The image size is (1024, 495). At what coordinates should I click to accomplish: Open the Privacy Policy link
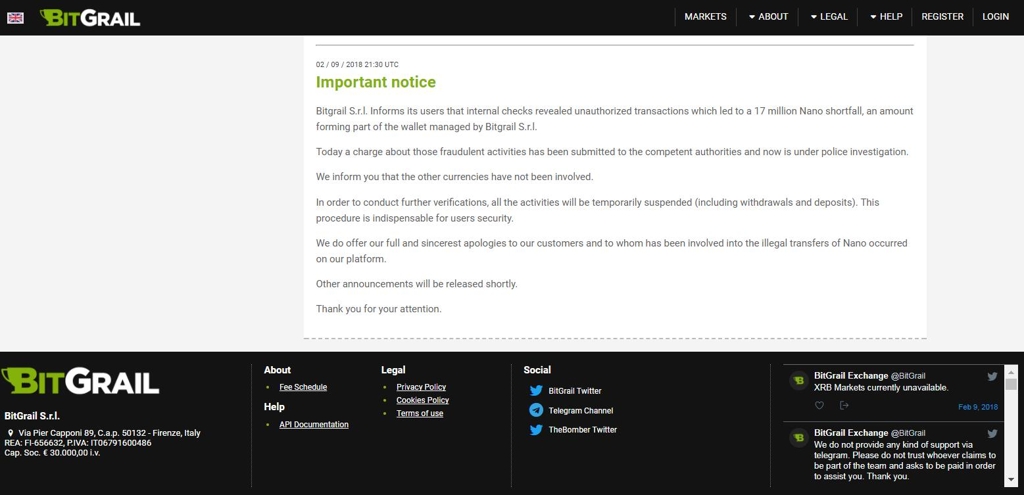(x=421, y=387)
